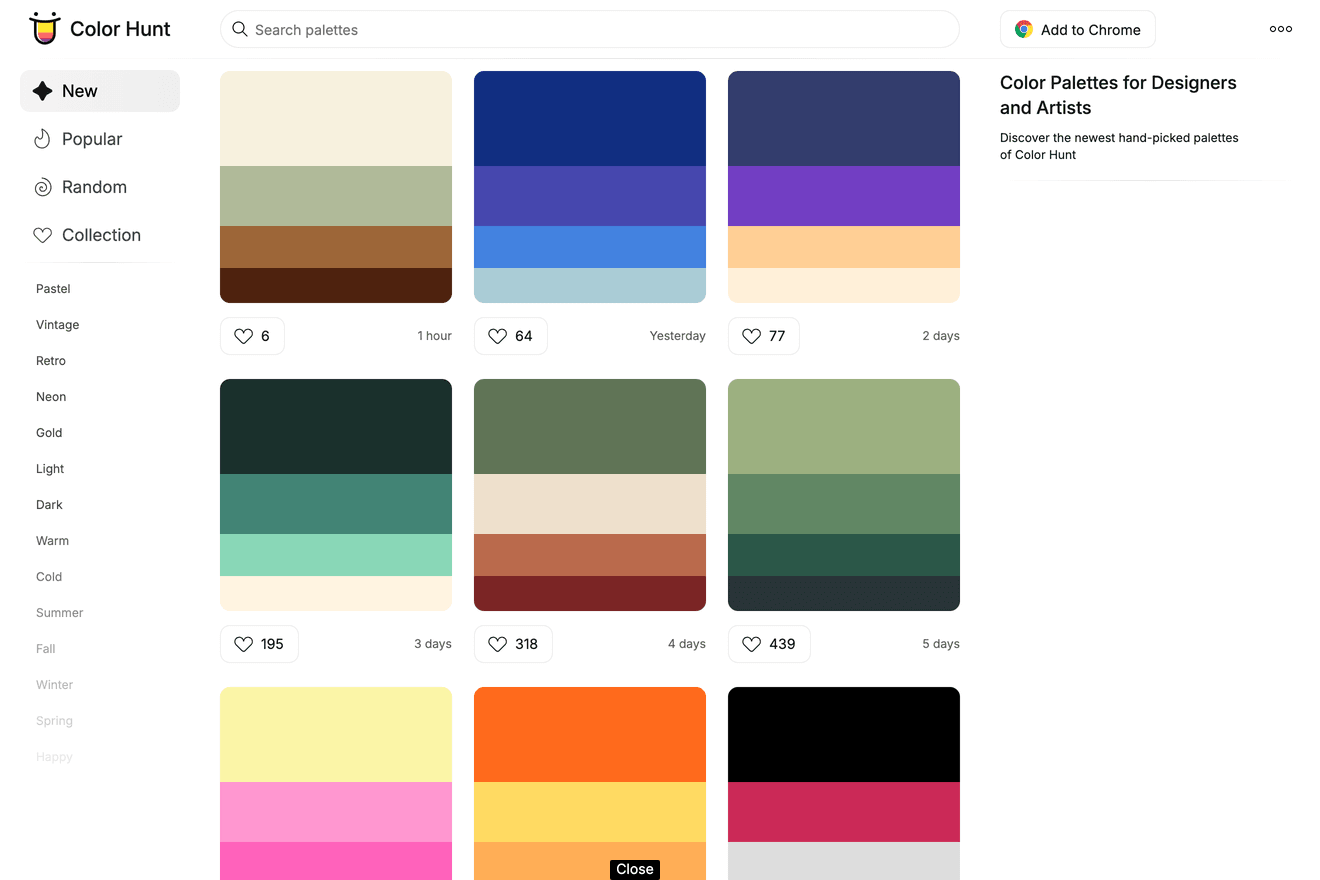
Task: Like the palette with 6 likes
Action: [252, 336]
